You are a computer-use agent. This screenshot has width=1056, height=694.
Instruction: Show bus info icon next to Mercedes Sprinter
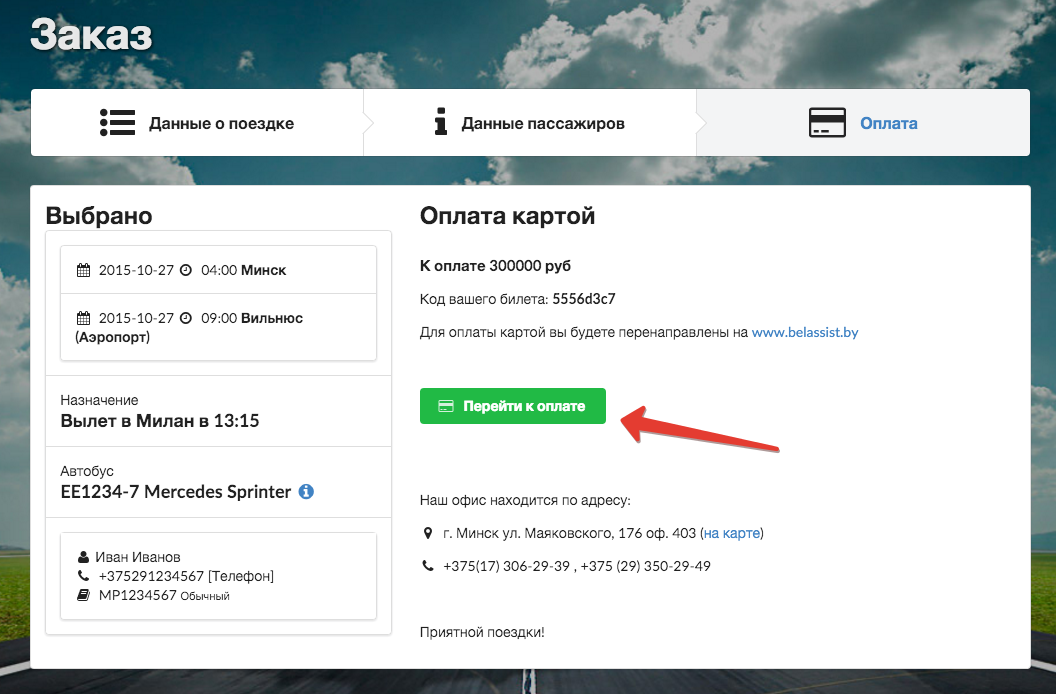306,492
